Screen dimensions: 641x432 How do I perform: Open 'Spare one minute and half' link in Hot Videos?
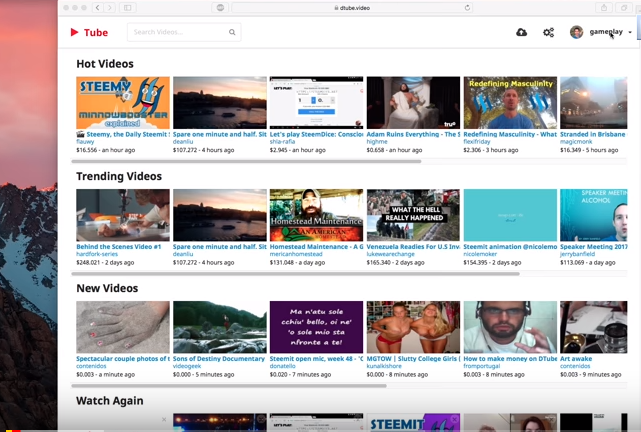pos(220,134)
